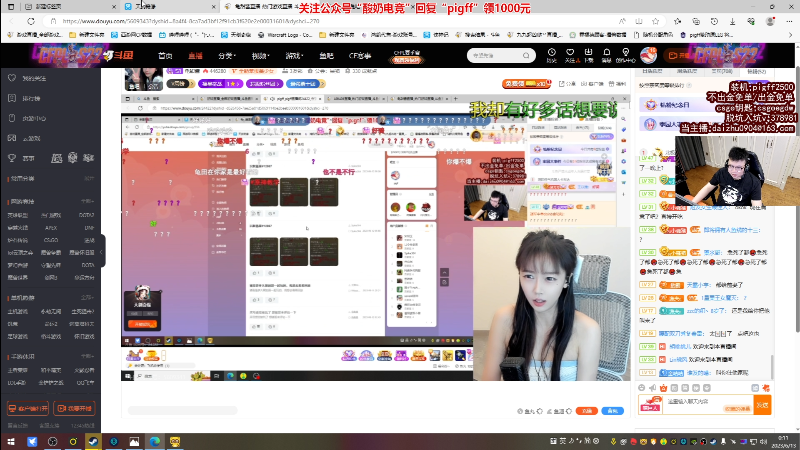
Task: Click the Douyu search input
Action: [x=495, y=55]
